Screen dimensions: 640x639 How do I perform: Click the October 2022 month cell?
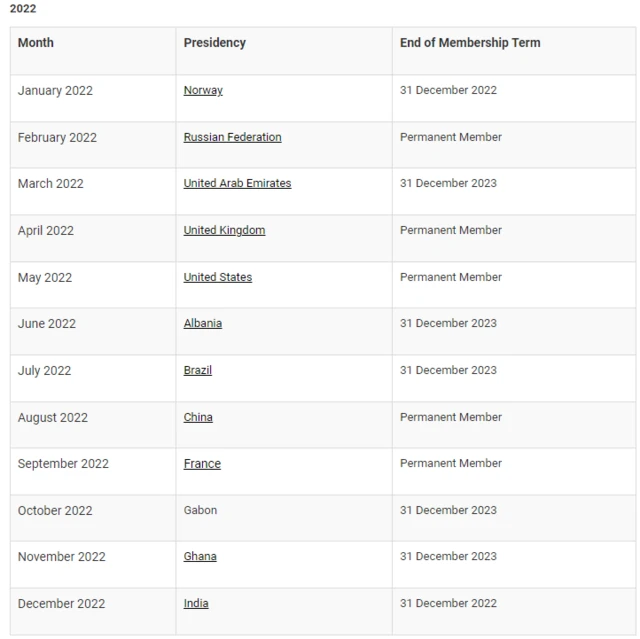(55, 510)
